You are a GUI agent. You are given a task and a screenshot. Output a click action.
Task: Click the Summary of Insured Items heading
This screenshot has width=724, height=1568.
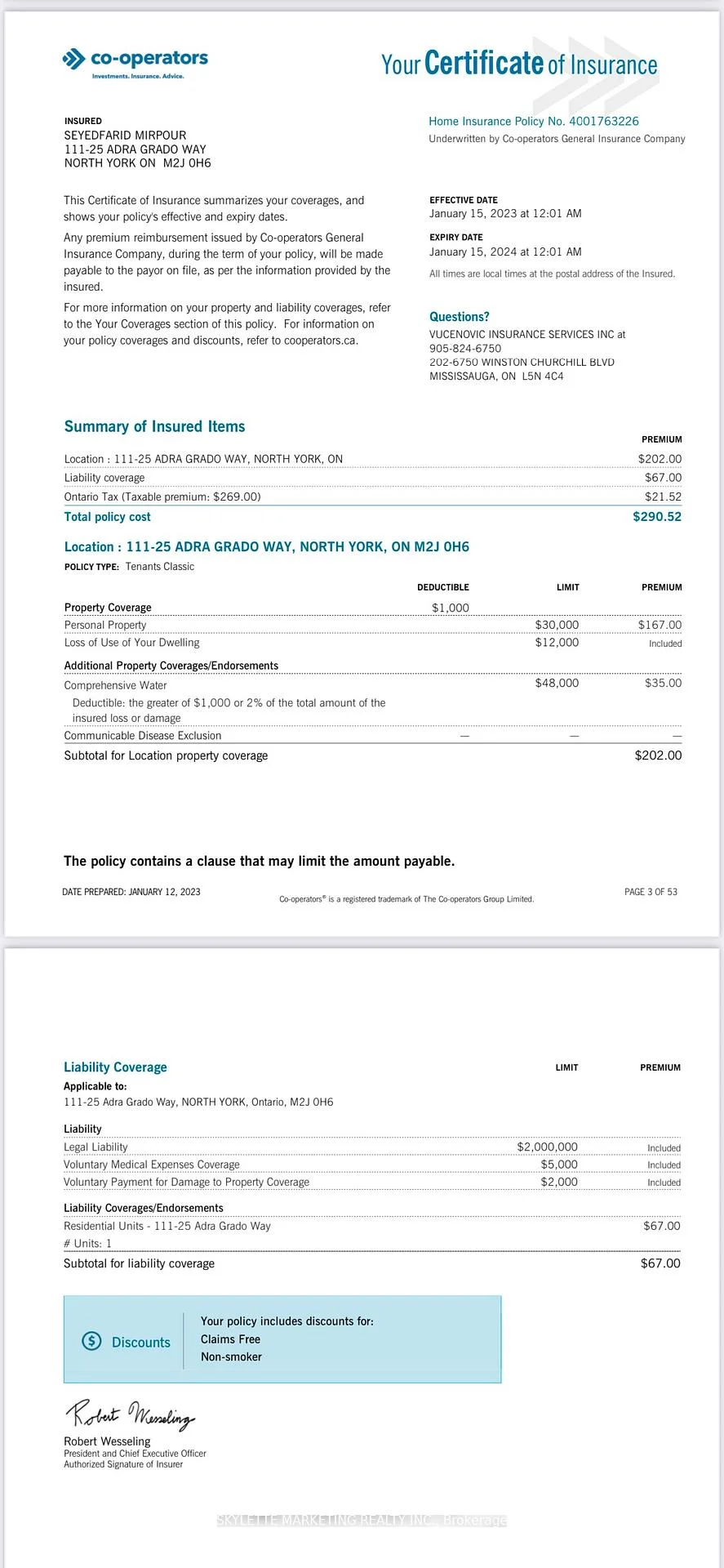(154, 426)
